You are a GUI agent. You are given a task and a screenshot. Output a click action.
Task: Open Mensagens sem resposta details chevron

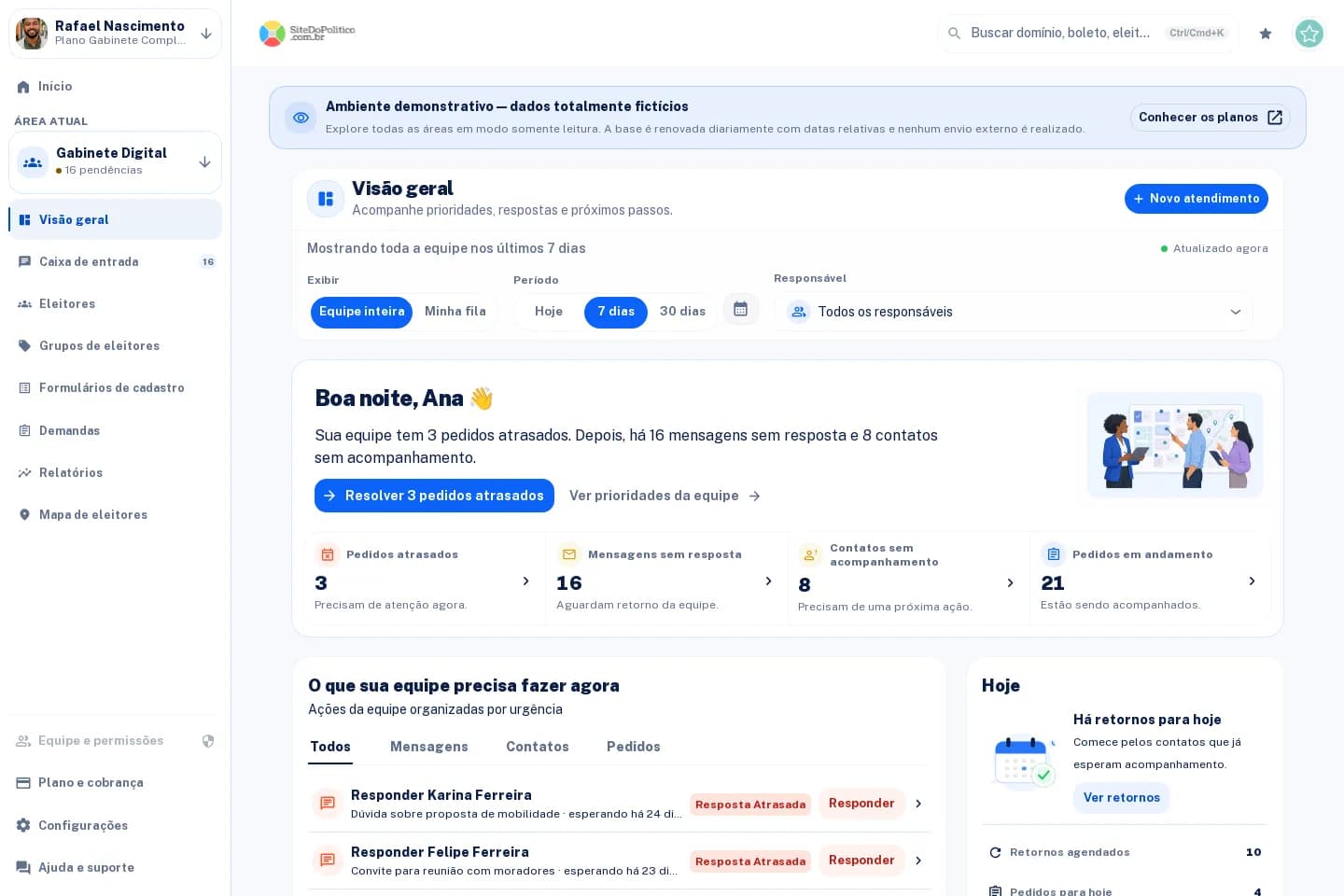tap(768, 581)
